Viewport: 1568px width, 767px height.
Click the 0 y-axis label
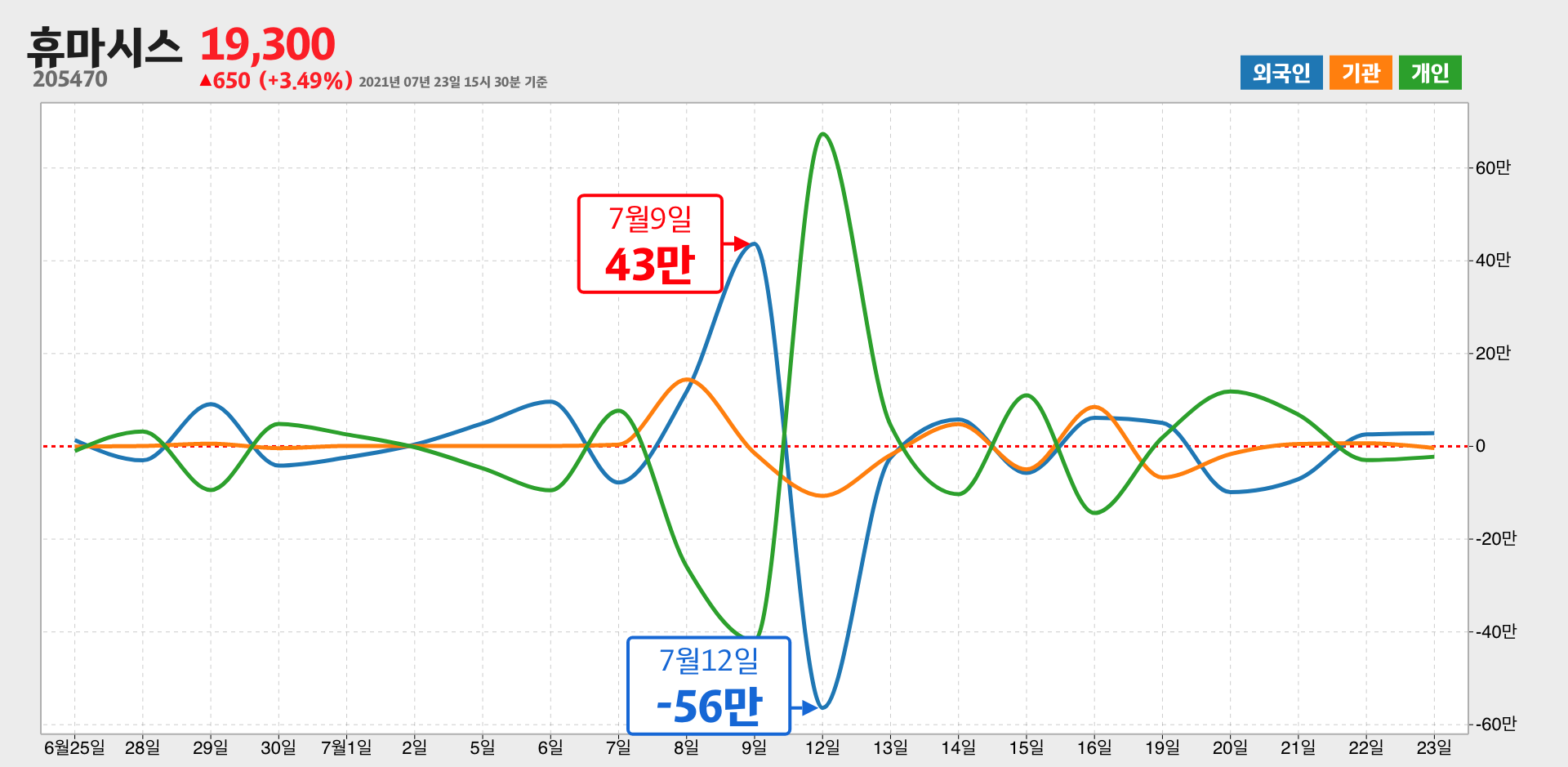point(1480,446)
